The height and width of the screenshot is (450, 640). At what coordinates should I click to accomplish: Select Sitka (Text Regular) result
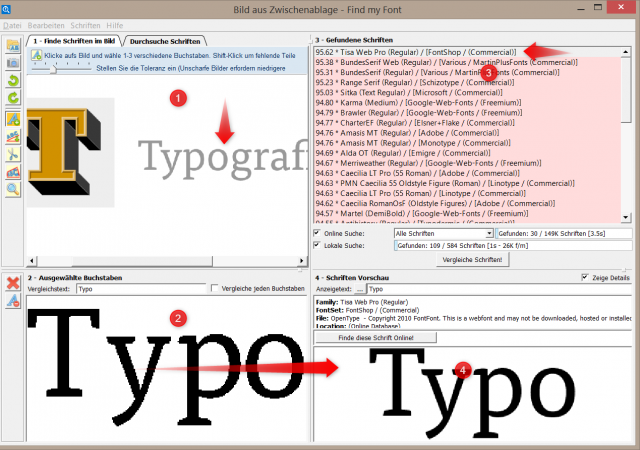pyautogui.click(x=467, y=93)
